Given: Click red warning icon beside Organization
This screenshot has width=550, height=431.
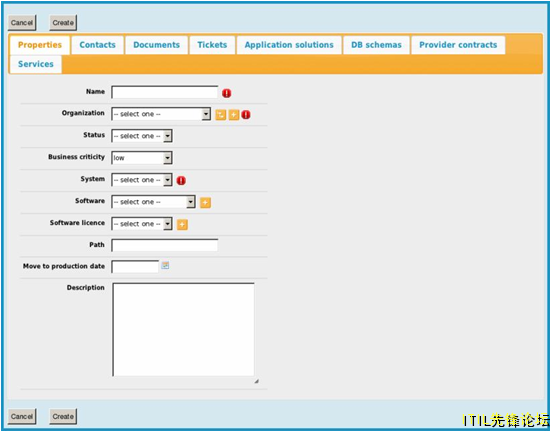Looking at the screenshot, I should click(x=246, y=115).
